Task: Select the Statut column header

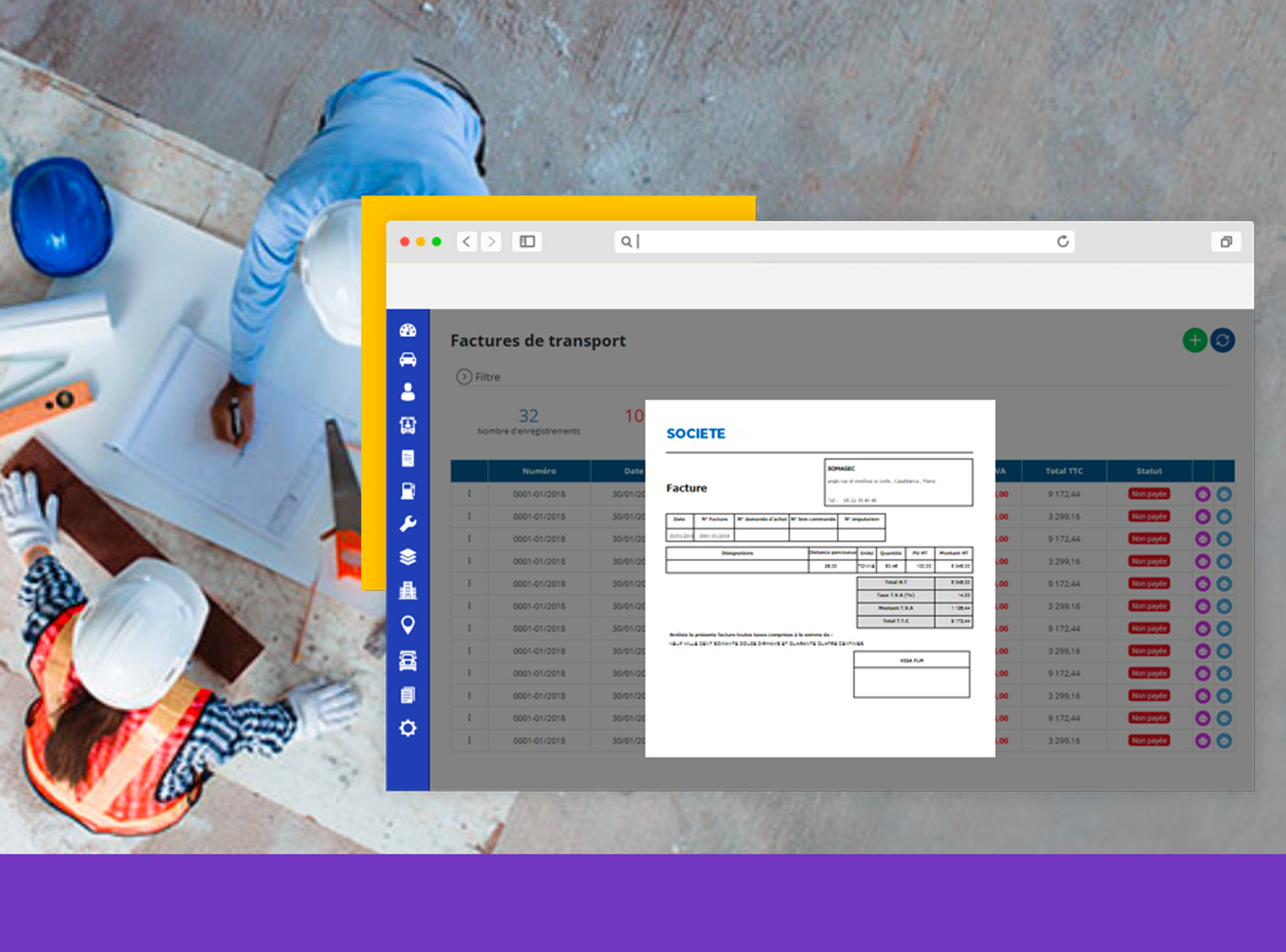Action: (x=1149, y=470)
